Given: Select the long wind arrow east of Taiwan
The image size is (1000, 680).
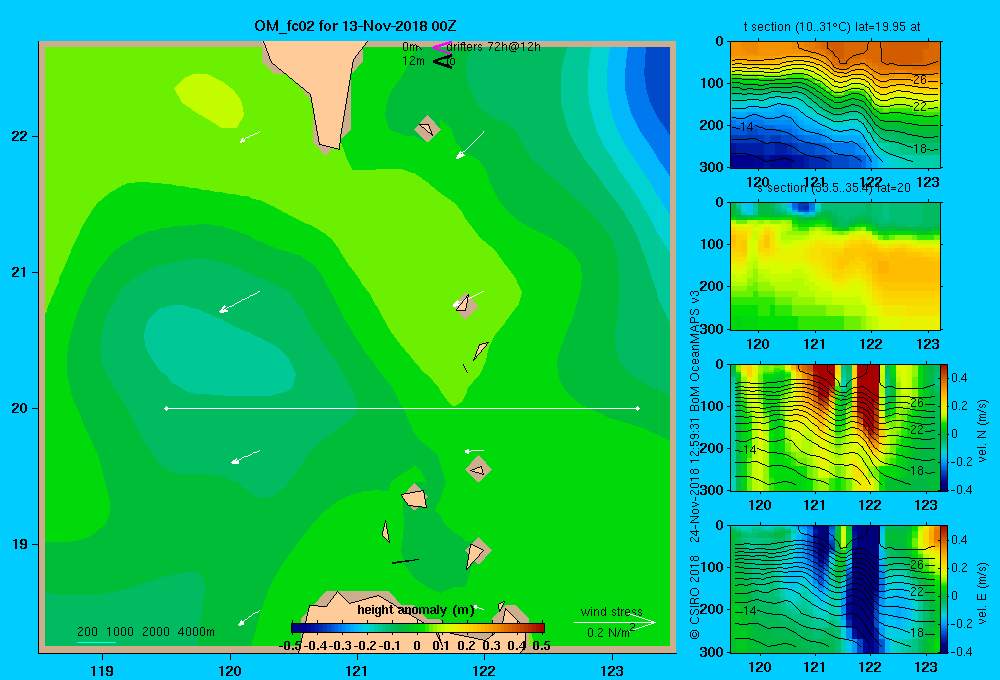Looking at the screenshot, I should click(x=470, y=145).
